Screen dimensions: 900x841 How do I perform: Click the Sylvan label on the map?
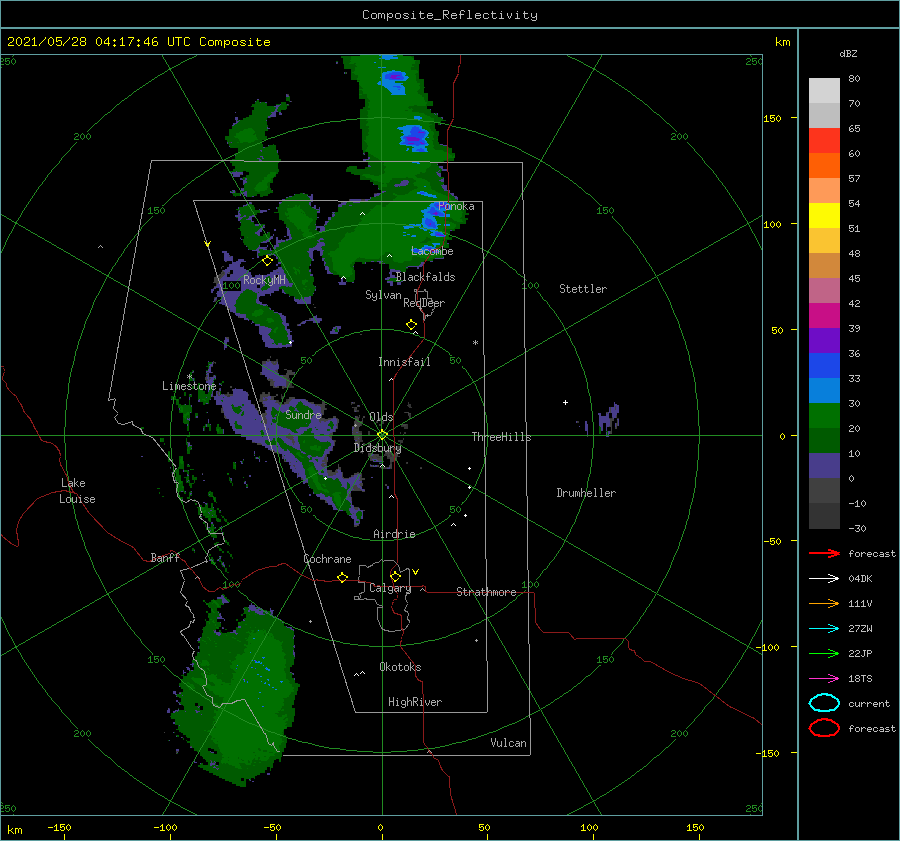click(x=383, y=295)
